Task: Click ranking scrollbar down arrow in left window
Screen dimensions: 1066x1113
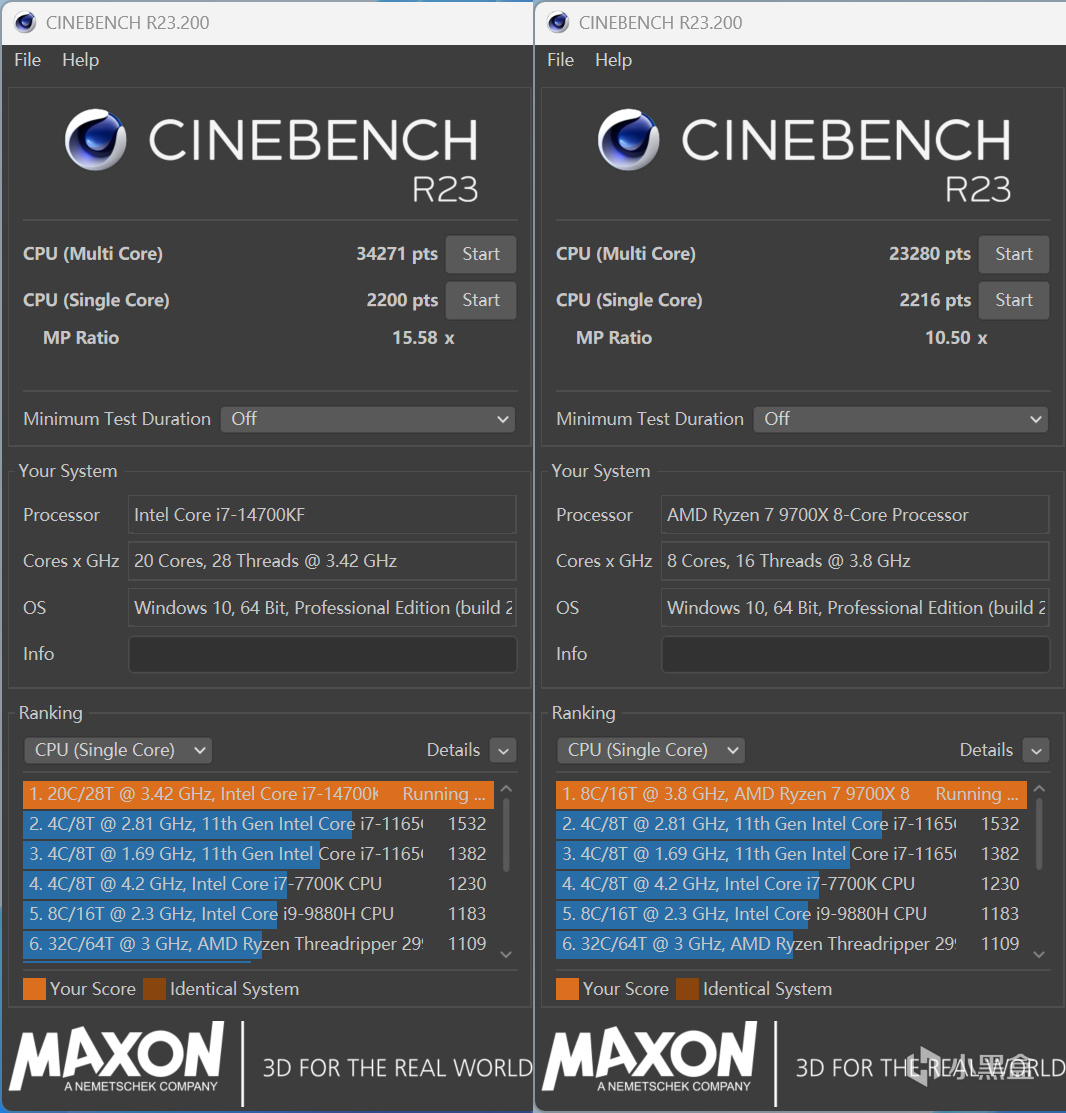Action: 506,955
